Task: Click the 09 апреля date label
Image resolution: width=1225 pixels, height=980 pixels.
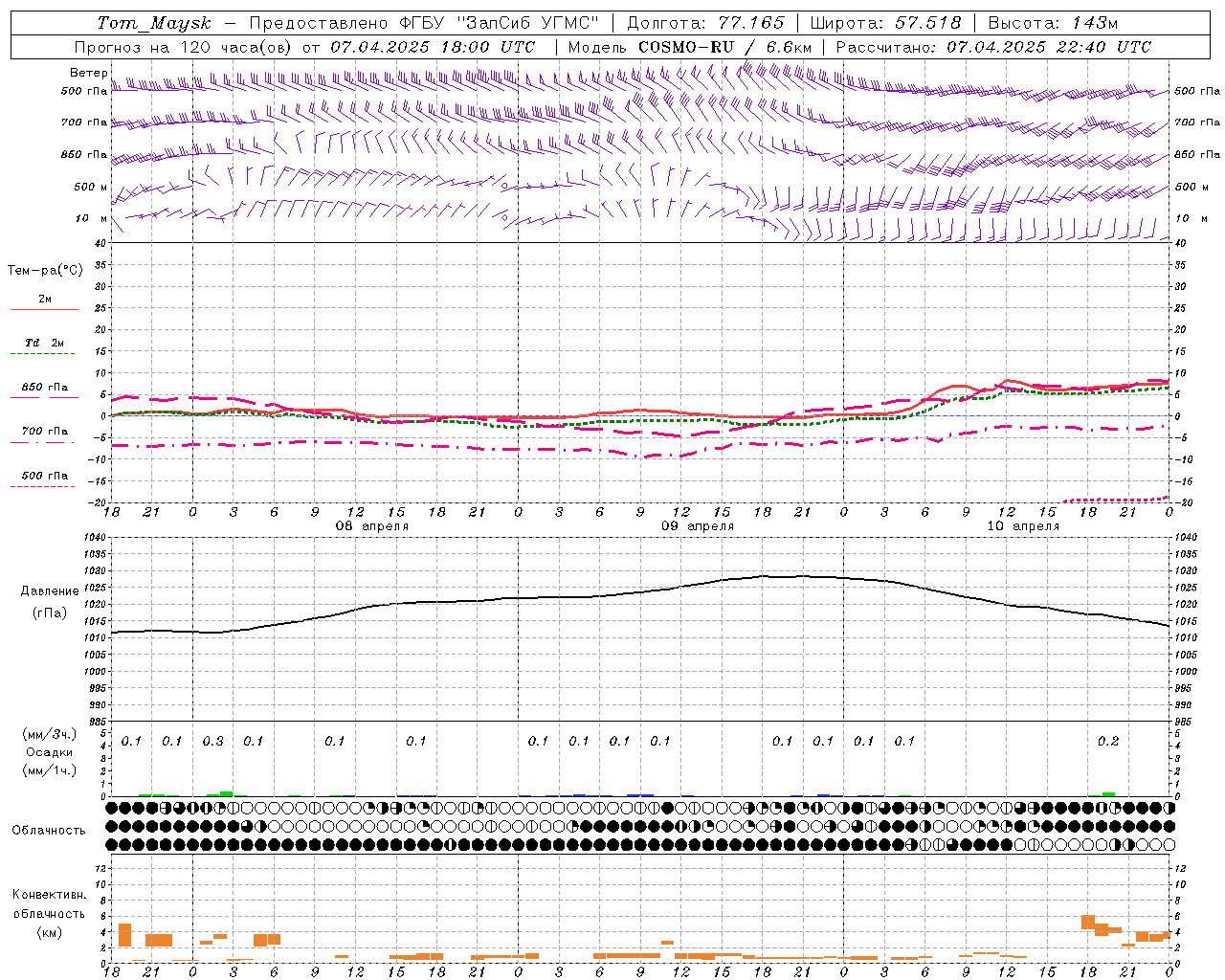Action: pyautogui.click(x=698, y=526)
